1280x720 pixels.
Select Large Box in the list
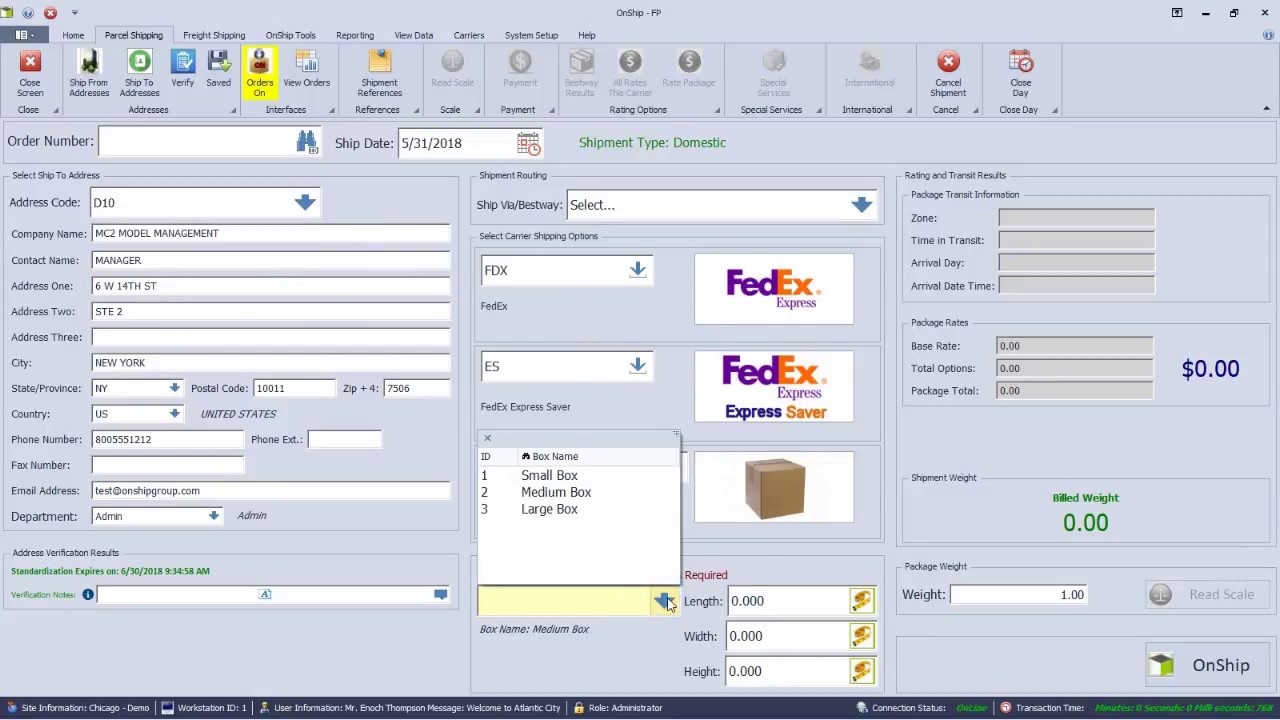coord(578,509)
